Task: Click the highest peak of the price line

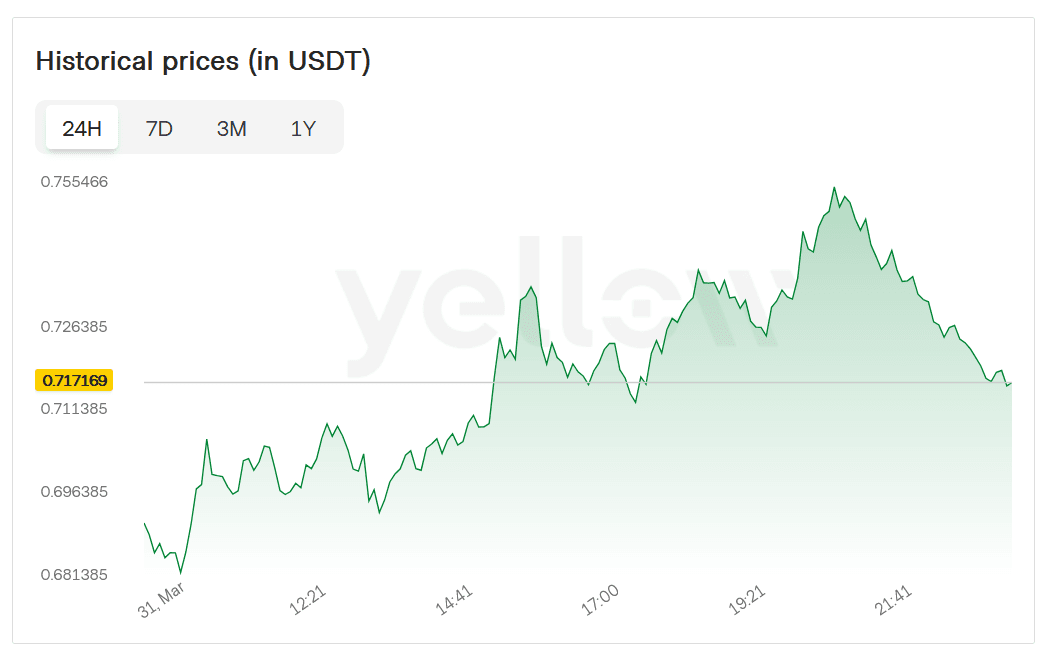Action: tap(834, 188)
